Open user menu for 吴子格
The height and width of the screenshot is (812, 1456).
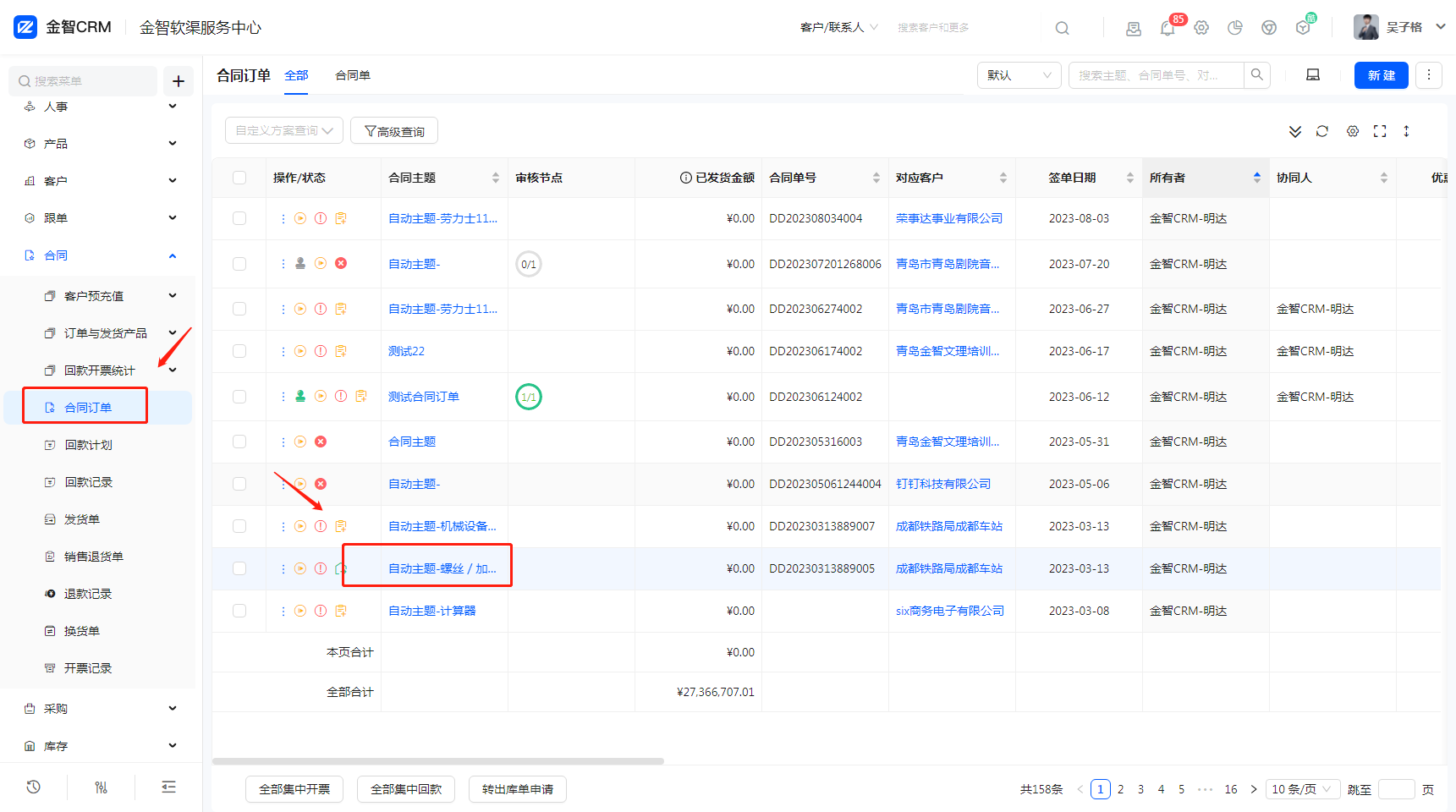(1400, 28)
